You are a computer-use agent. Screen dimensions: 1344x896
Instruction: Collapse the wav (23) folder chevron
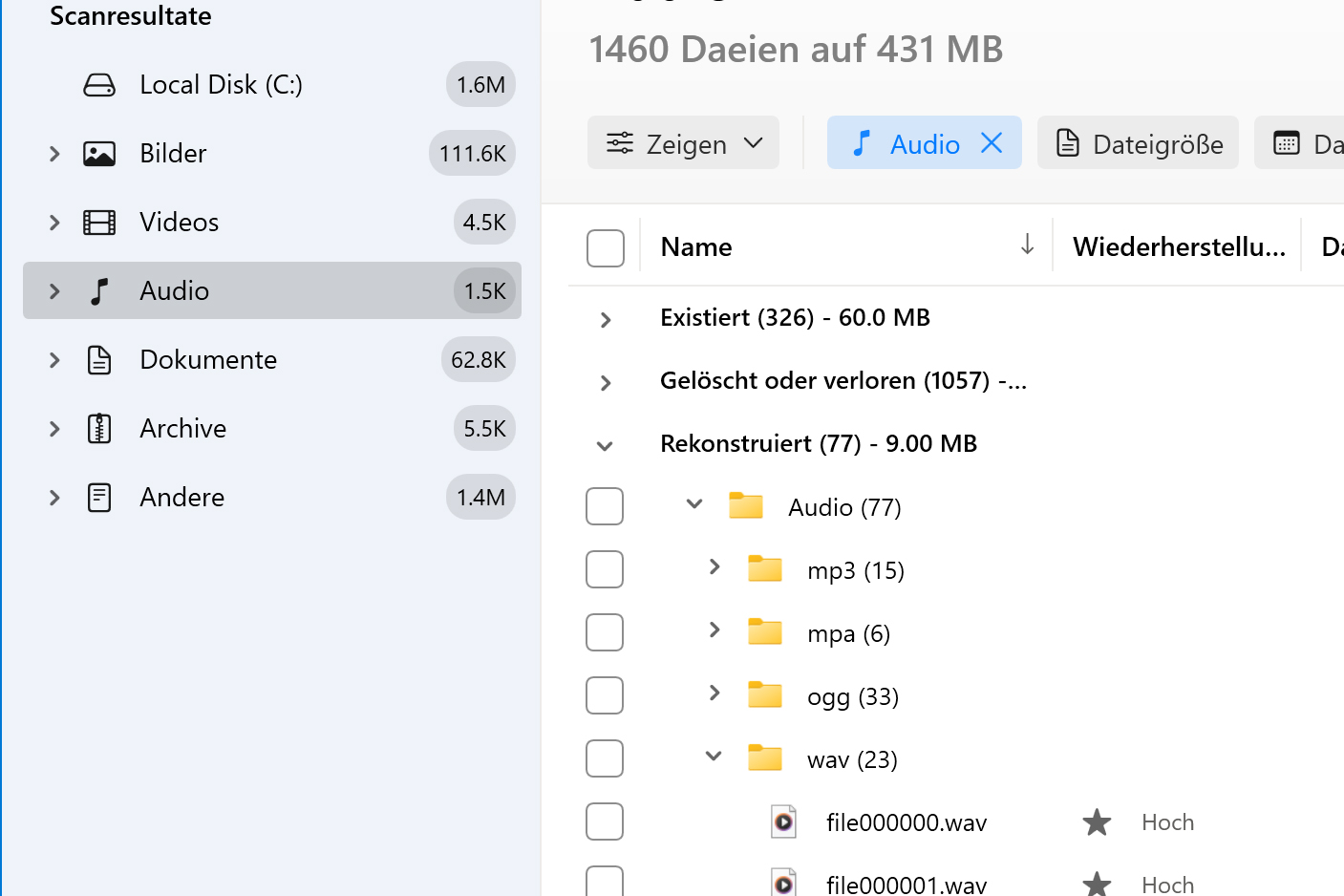pos(714,756)
